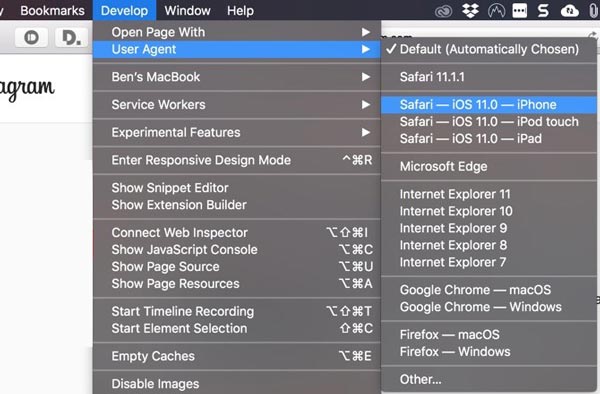Select Internet Explorer 8 user agent
This screenshot has width=600, height=394.
489,245
